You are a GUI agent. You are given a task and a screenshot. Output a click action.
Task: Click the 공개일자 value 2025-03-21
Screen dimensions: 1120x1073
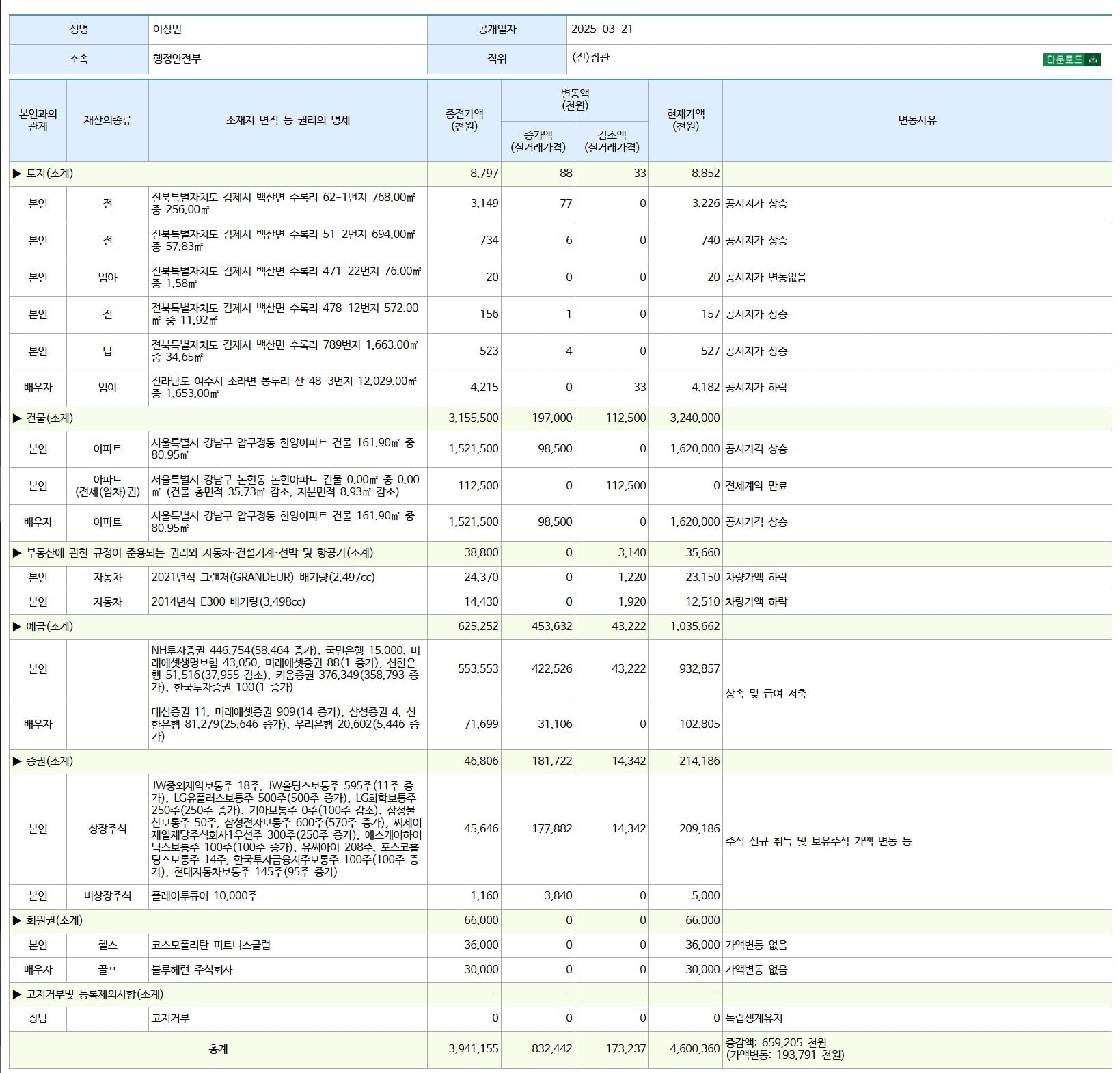tap(602, 29)
